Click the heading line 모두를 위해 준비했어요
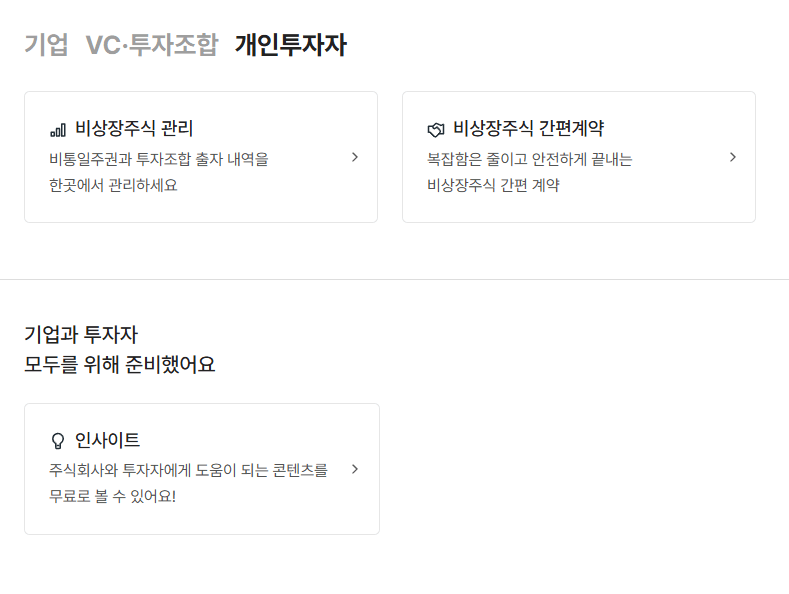Viewport: 789px width, 594px height. coord(120,364)
